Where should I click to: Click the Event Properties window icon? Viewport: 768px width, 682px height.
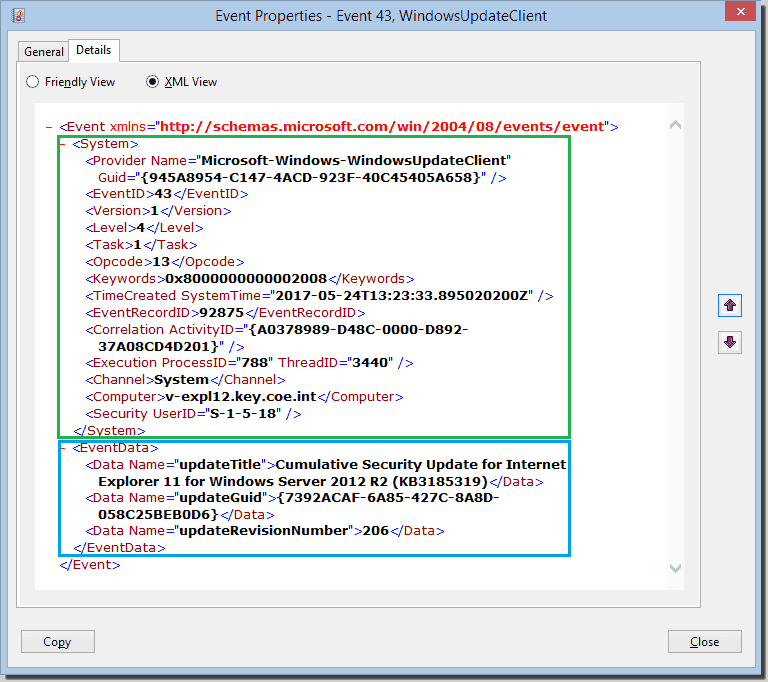(19, 16)
